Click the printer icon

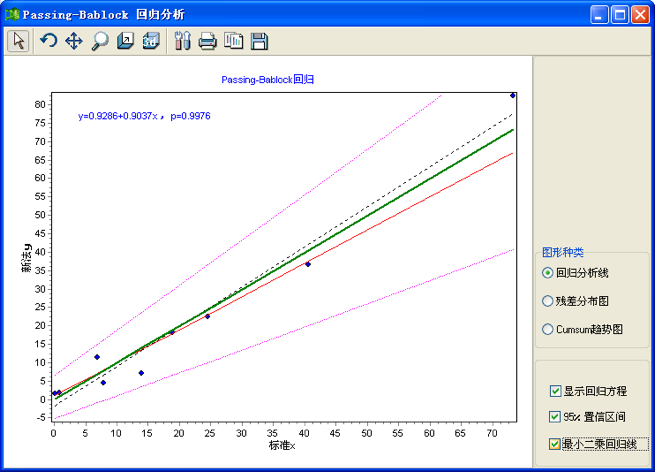[x=208, y=41]
